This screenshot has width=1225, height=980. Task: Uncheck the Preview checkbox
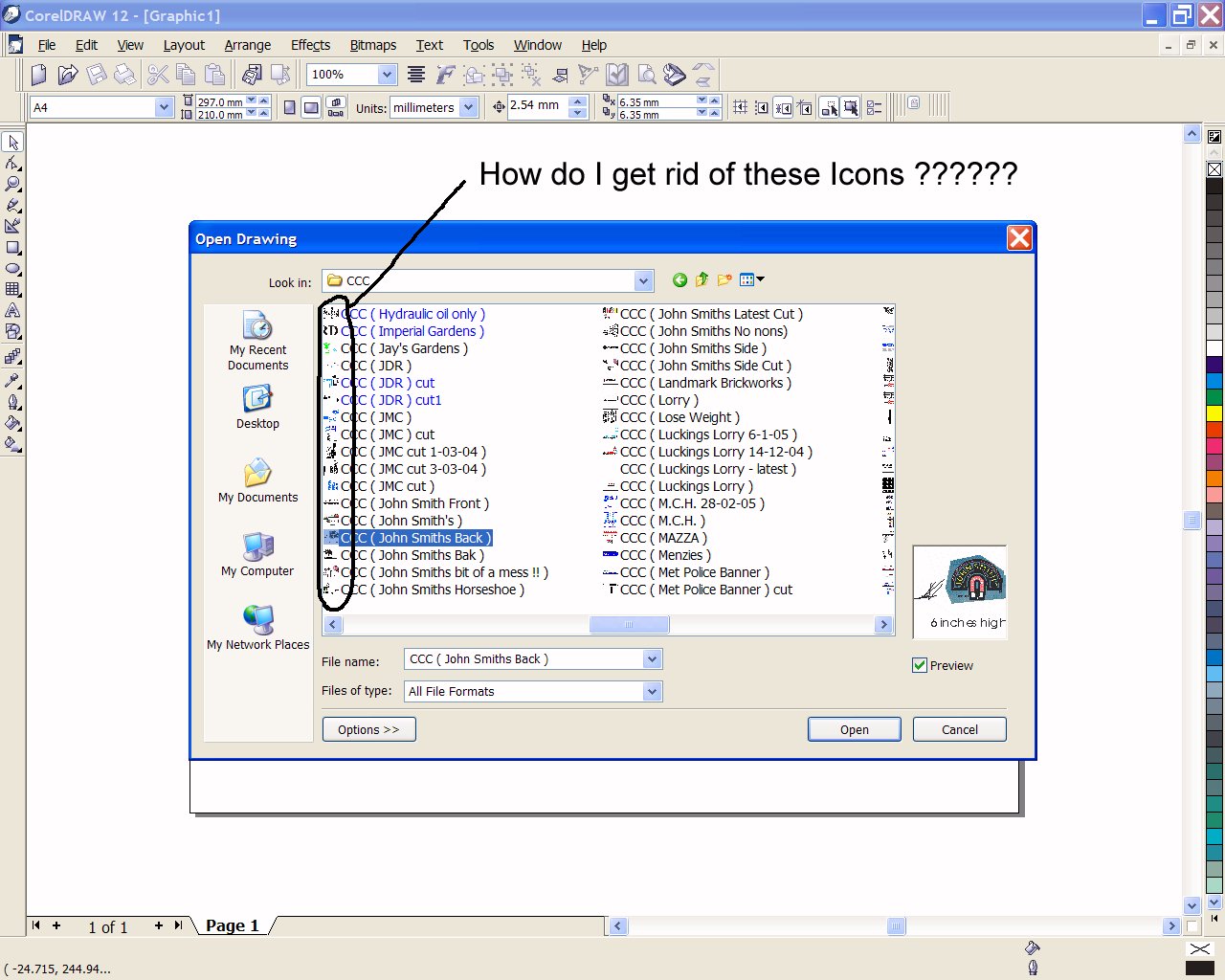point(920,666)
